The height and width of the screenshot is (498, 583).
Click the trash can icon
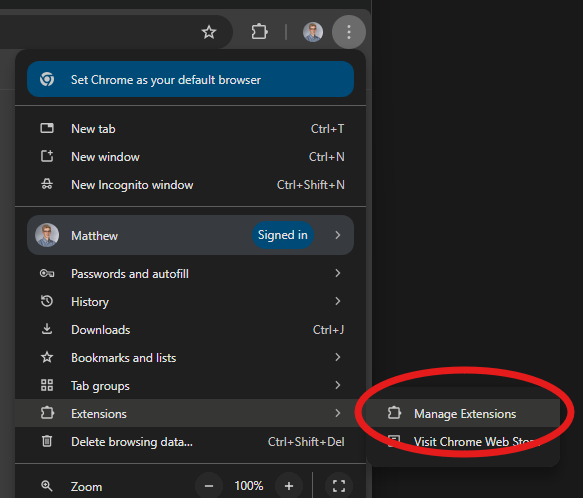pyautogui.click(x=47, y=441)
